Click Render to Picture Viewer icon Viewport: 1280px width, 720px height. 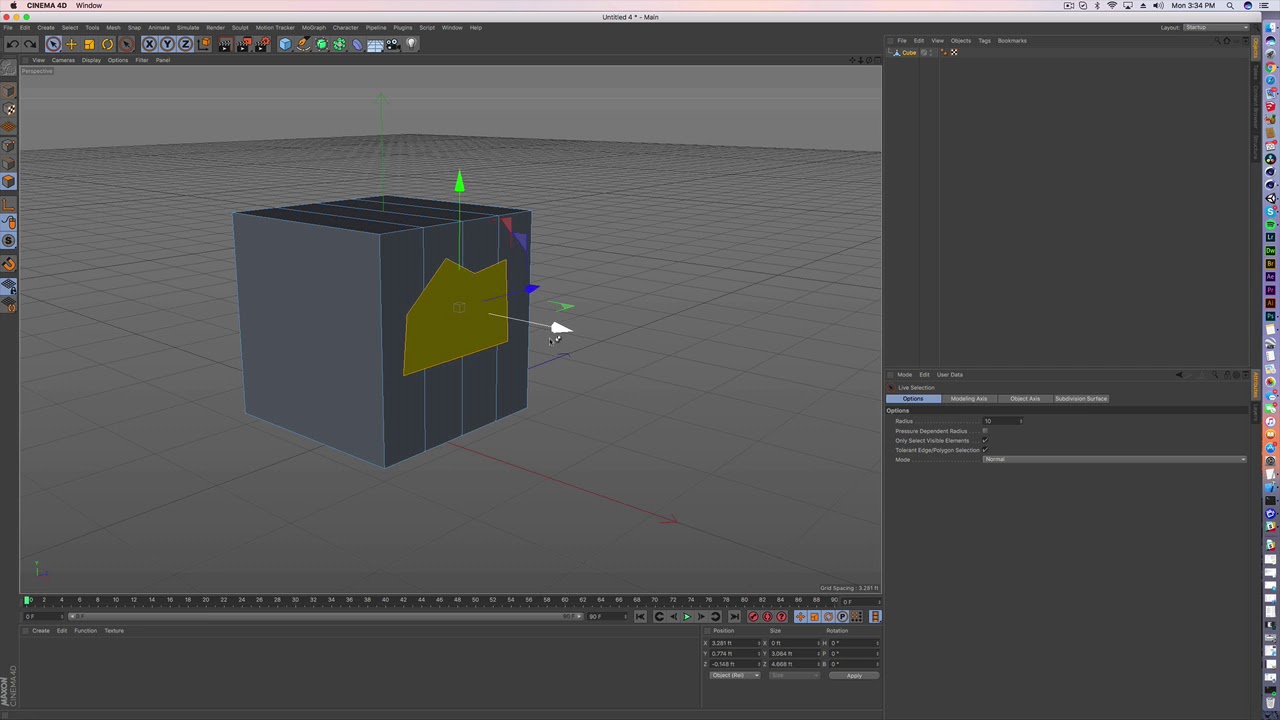pos(244,44)
